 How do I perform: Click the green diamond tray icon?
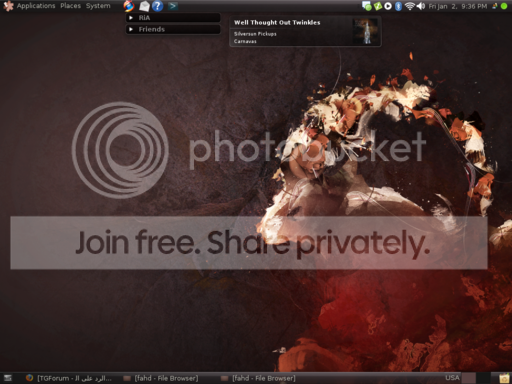tap(378, 6)
